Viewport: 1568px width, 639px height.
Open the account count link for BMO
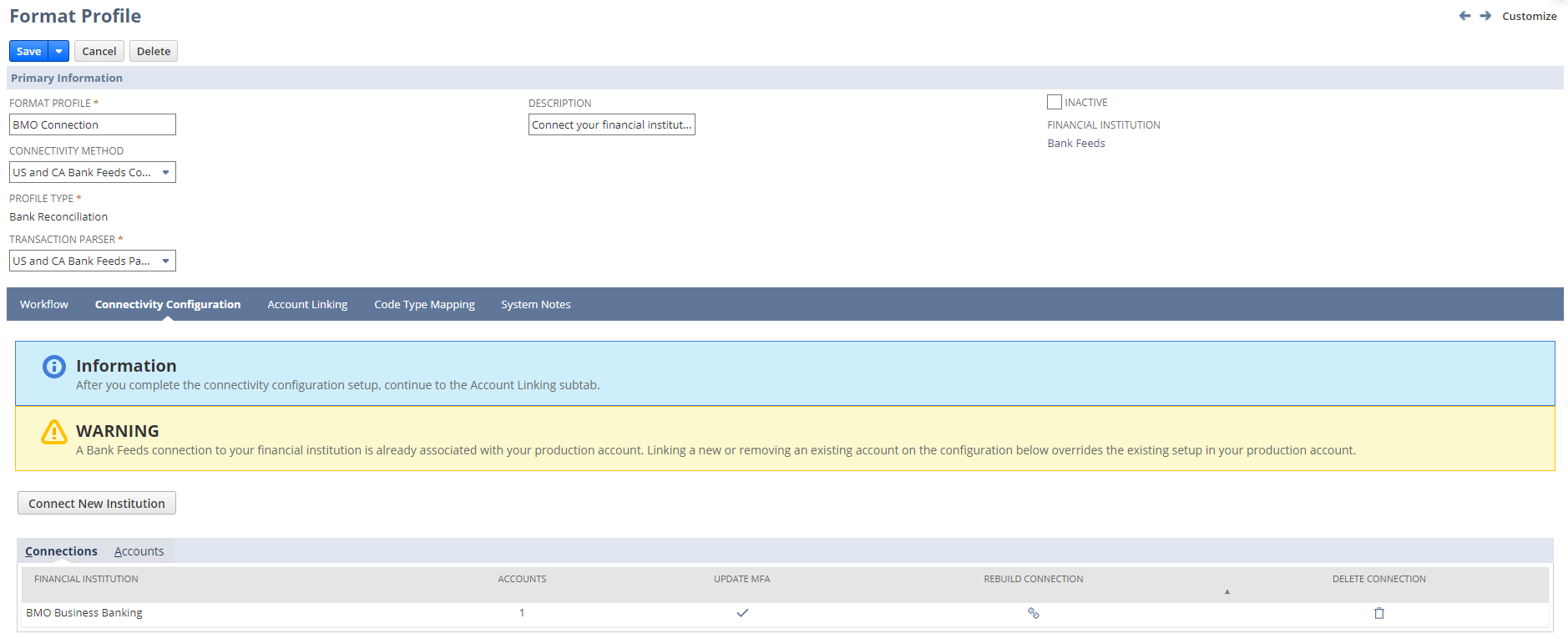pos(522,613)
